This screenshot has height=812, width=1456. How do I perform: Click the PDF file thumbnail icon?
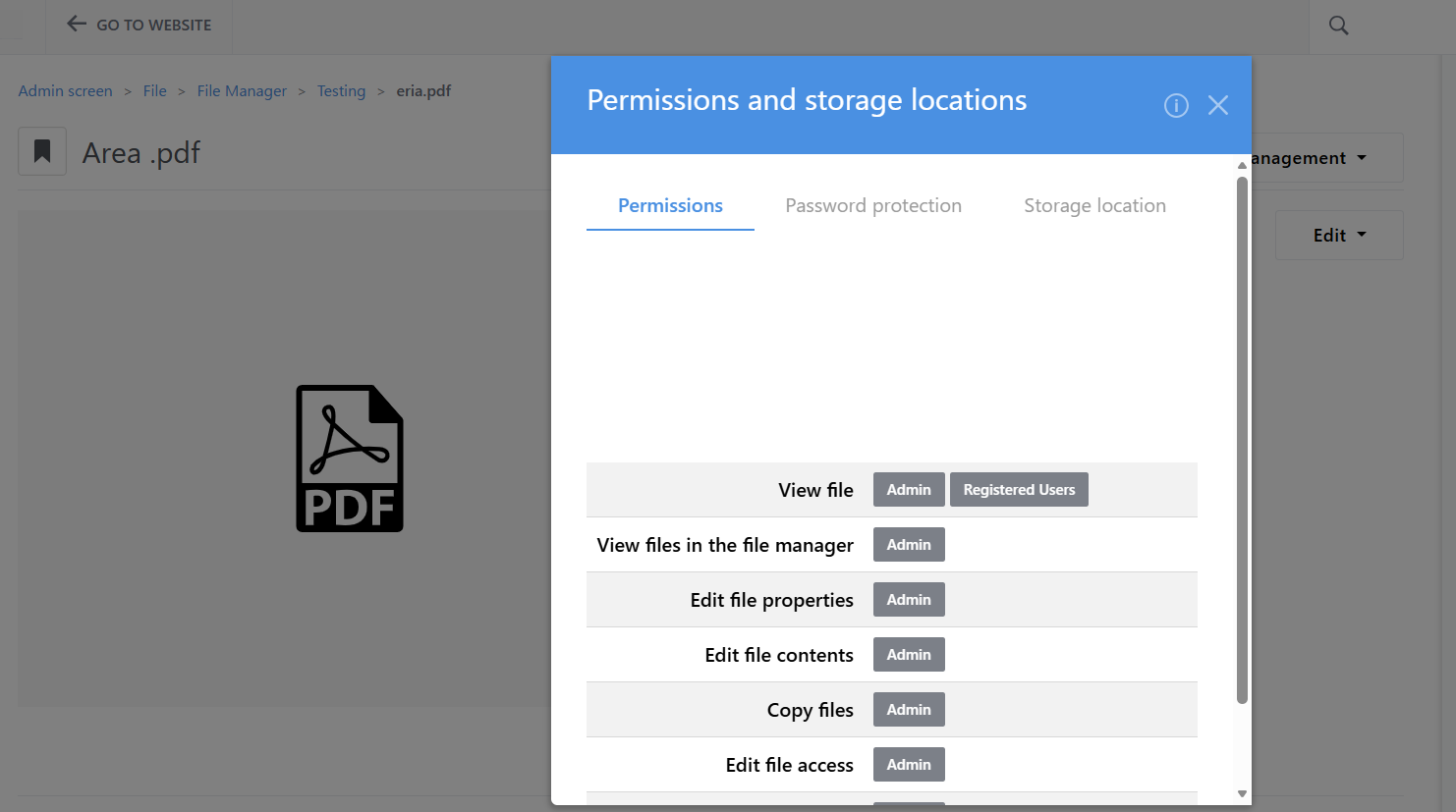tap(350, 459)
